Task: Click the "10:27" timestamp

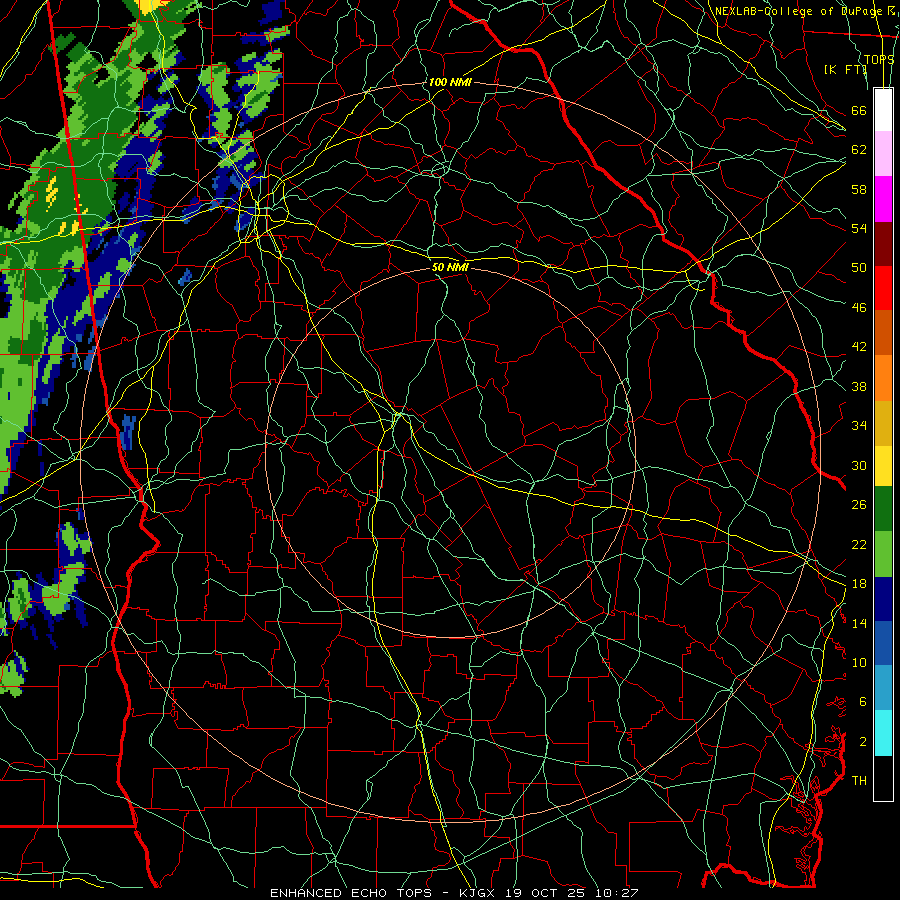Action: (617, 893)
